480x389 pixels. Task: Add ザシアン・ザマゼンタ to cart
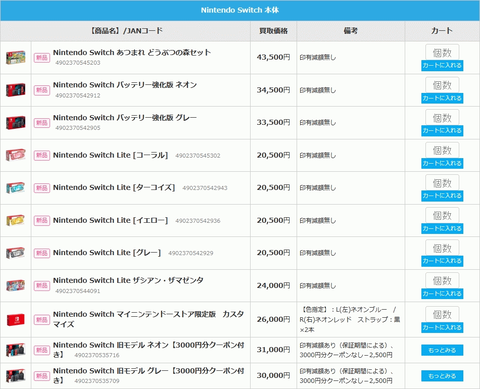(442, 294)
